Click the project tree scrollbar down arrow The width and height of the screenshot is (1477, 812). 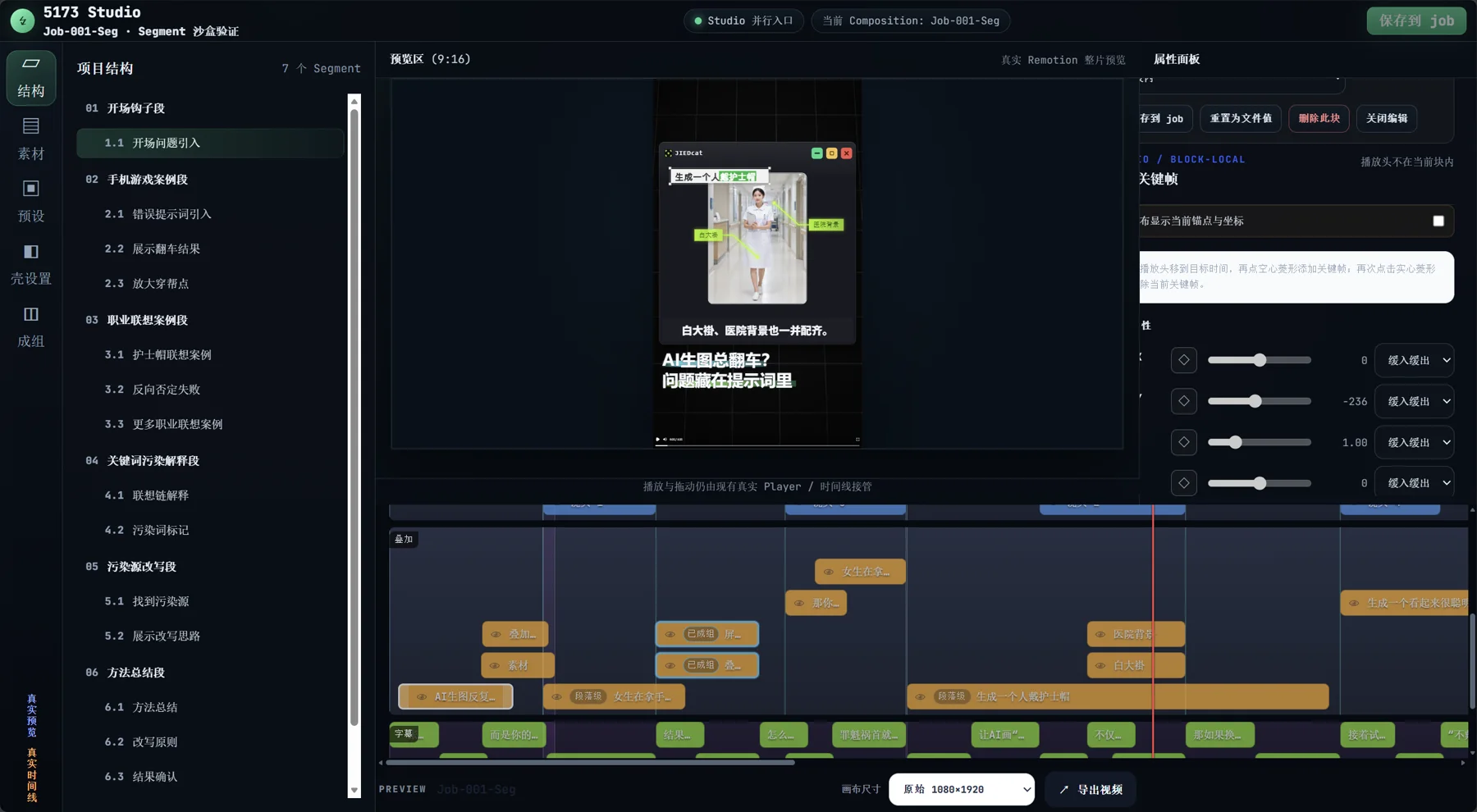point(354,791)
